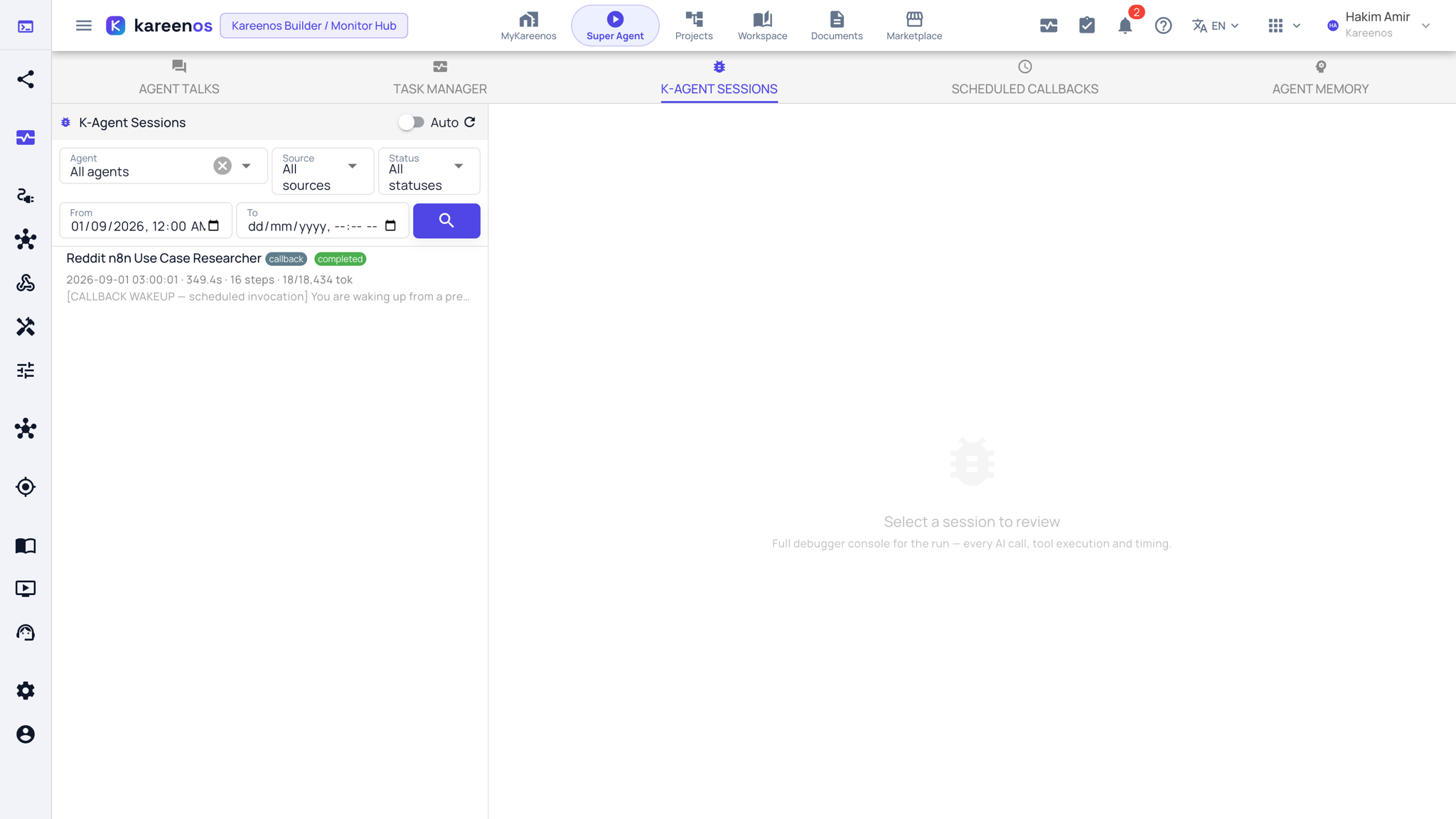The height and width of the screenshot is (819, 1456).
Task: Click the To date input field
Action: (x=323, y=220)
